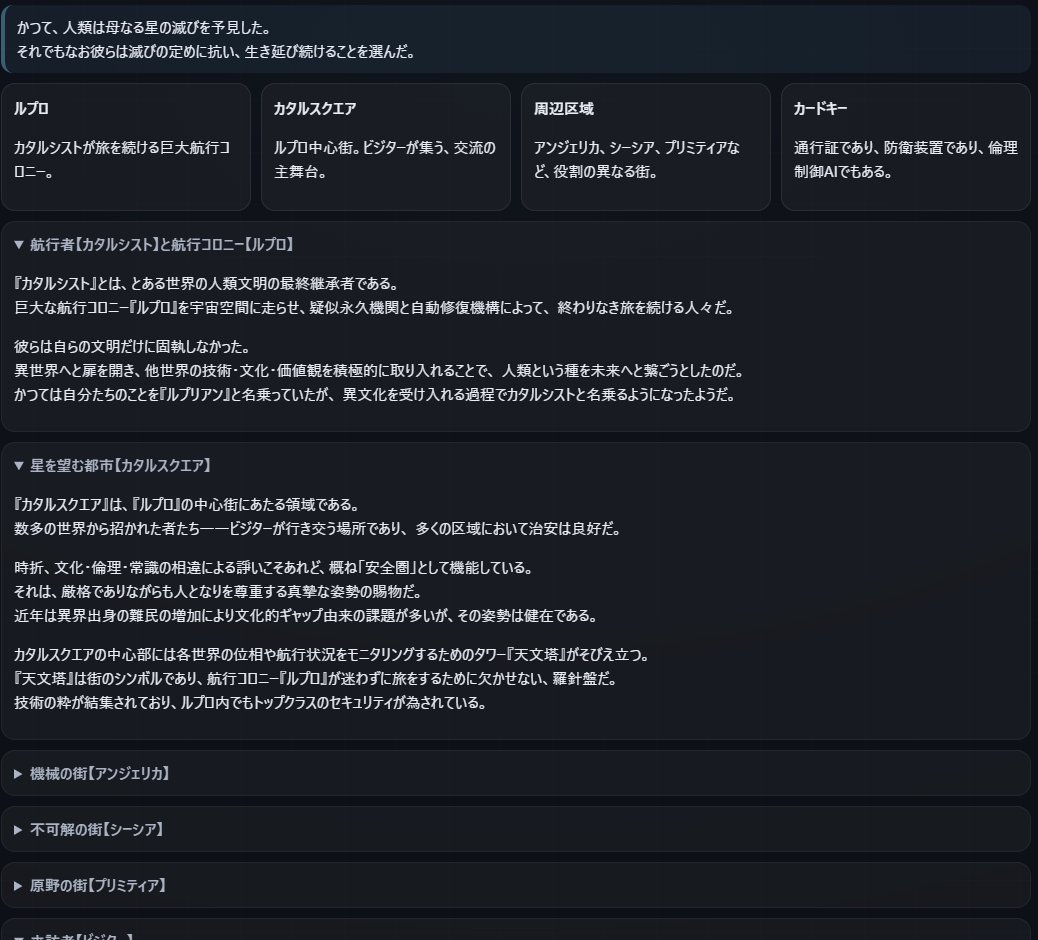
Task: Click the line starting 近年は異界出身の難民の増加
Action: 306,616
